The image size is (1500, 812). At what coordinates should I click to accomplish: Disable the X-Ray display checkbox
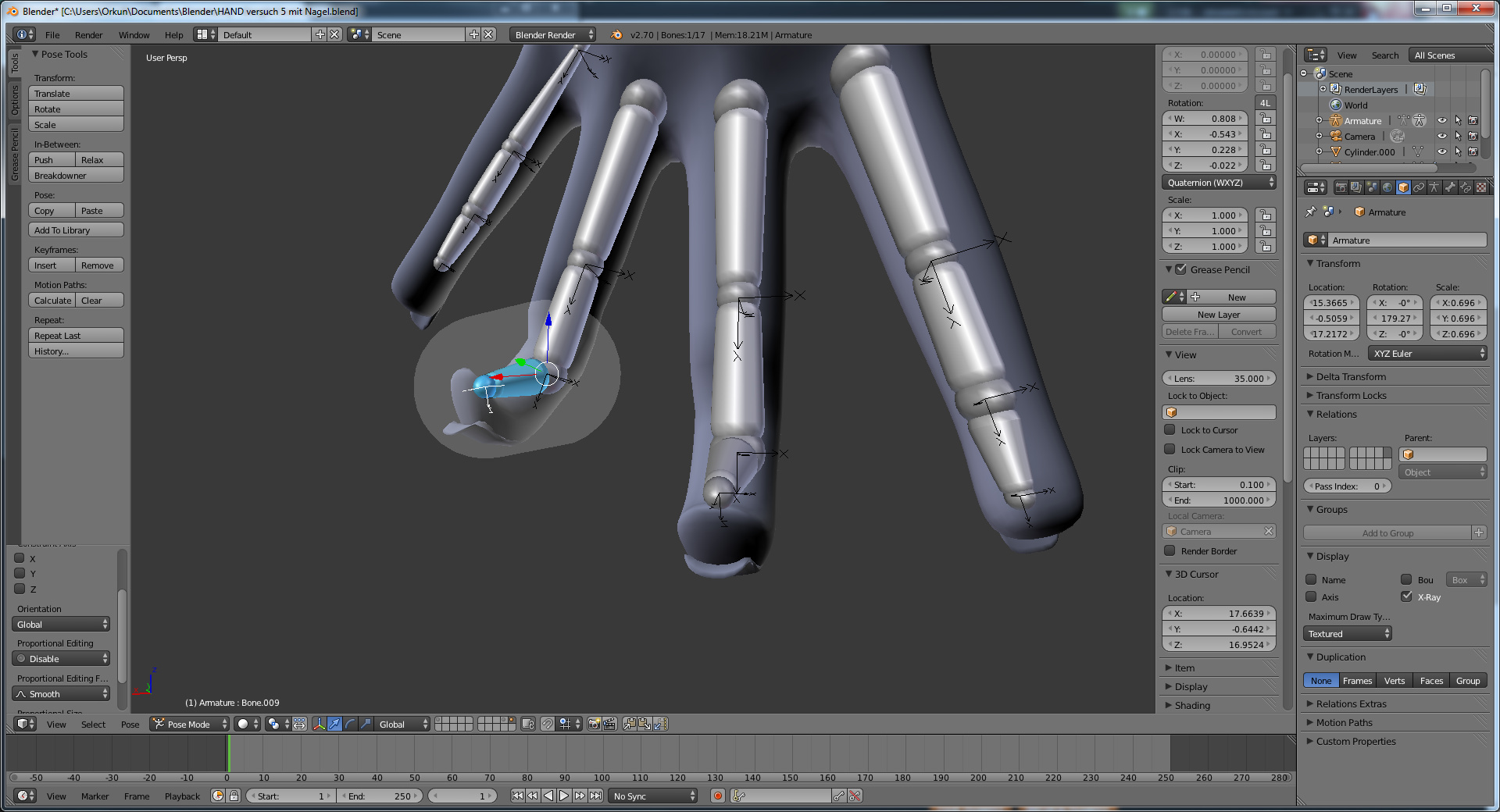pos(1407,597)
